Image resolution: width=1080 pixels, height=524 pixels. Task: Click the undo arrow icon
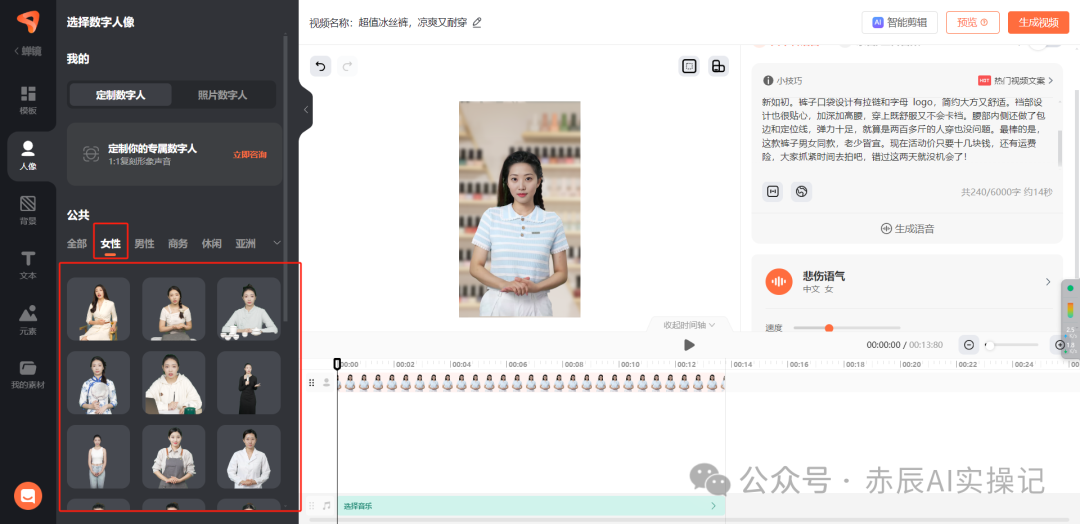[320, 66]
